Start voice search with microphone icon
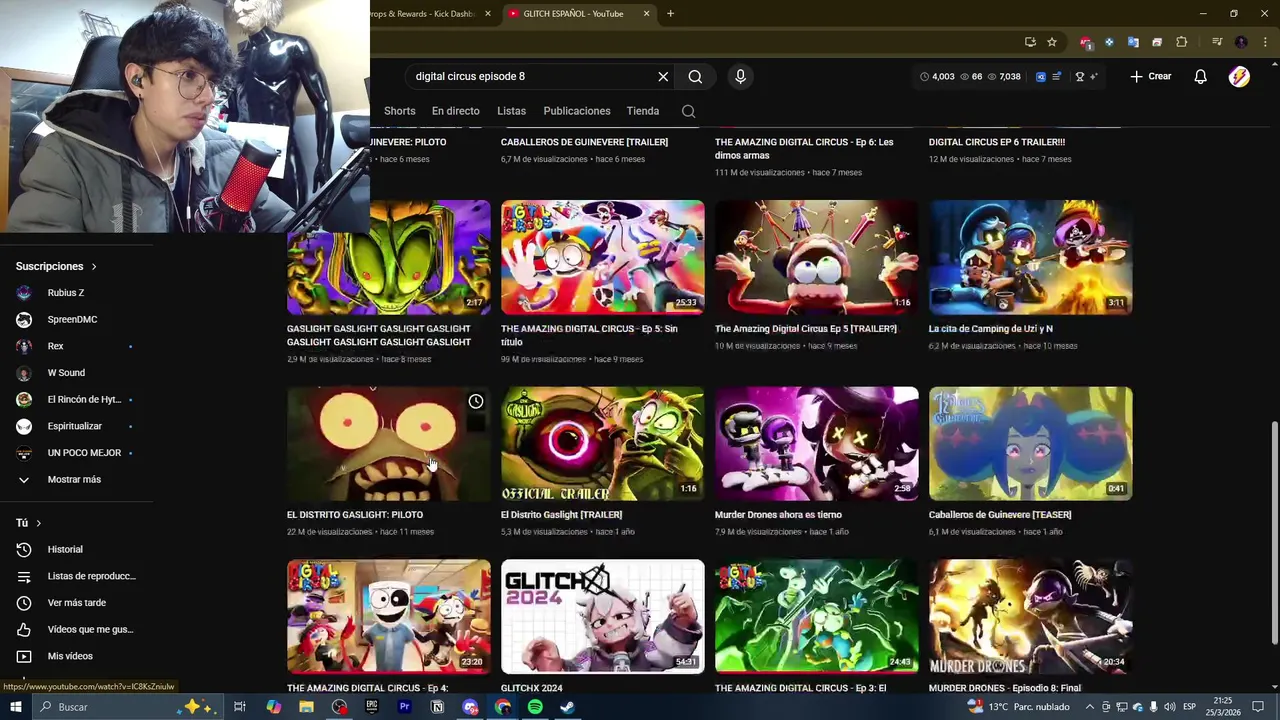Screen dimensions: 1280x720 coord(740,76)
